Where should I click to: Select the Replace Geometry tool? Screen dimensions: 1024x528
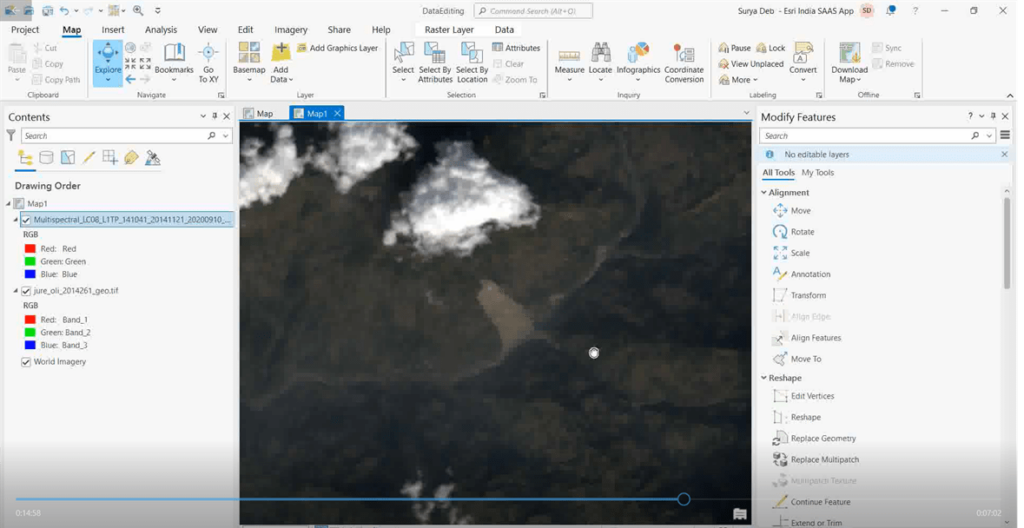coord(815,438)
